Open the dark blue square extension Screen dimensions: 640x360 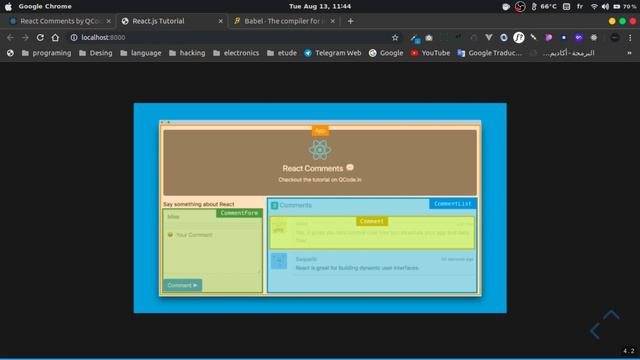[x=564, y=38]
